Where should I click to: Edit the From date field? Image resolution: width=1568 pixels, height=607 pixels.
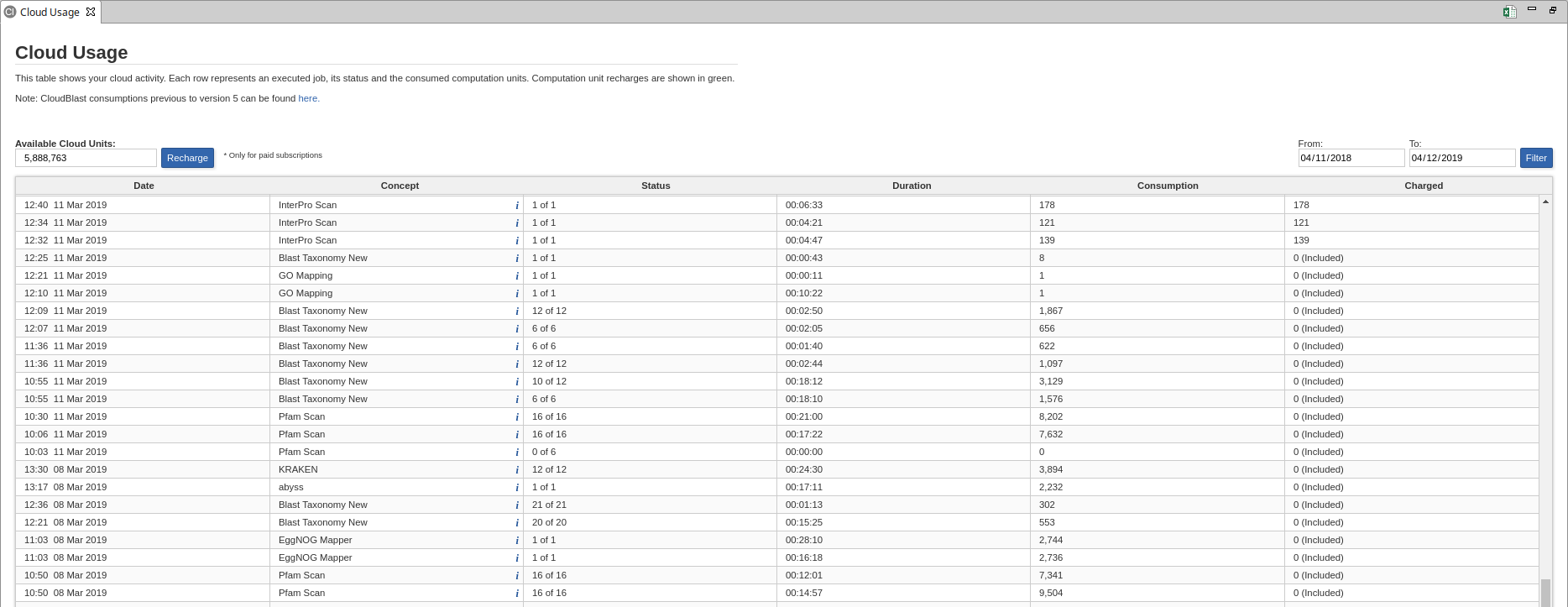1350,158
